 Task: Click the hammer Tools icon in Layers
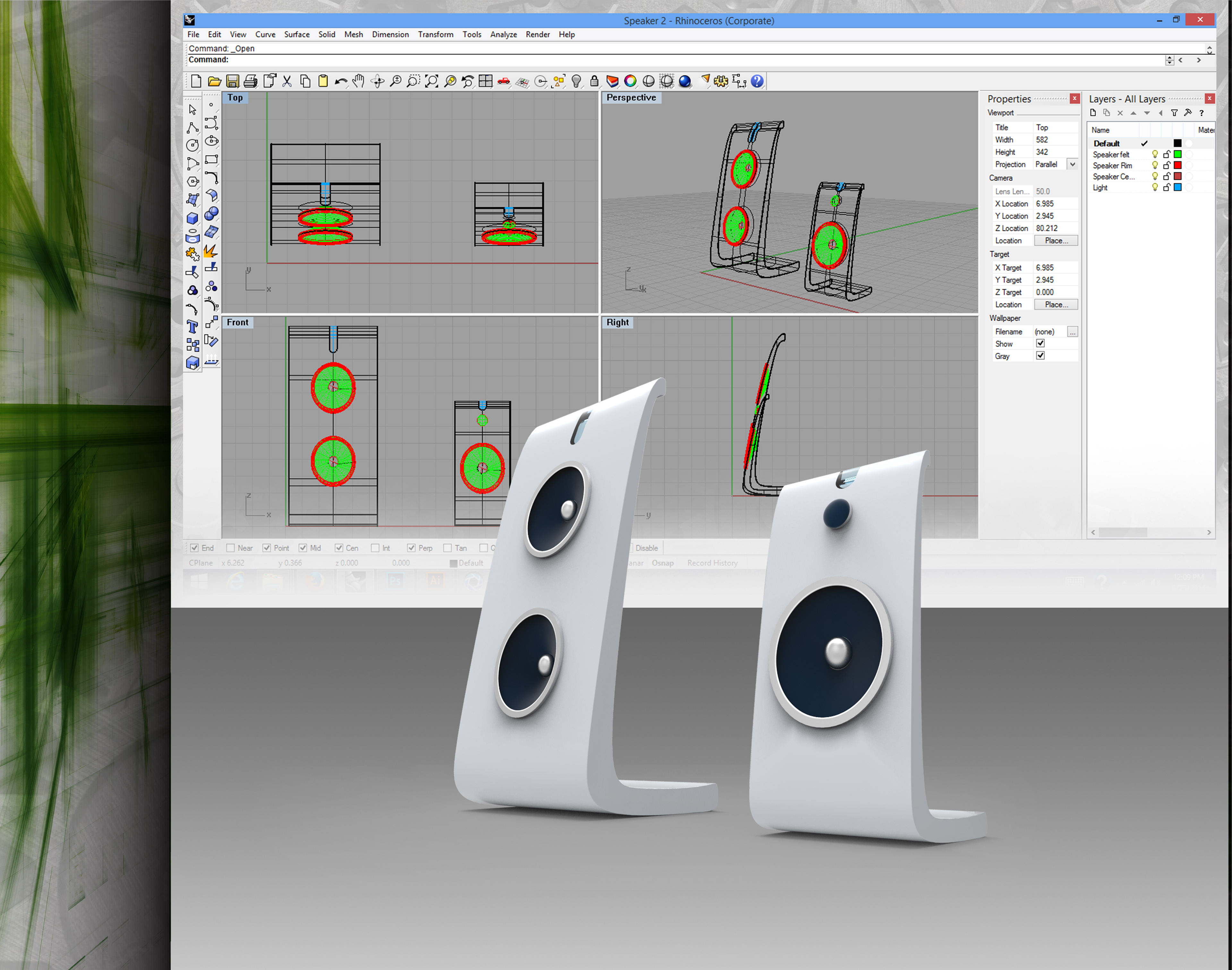click(x=1188, y=113)
